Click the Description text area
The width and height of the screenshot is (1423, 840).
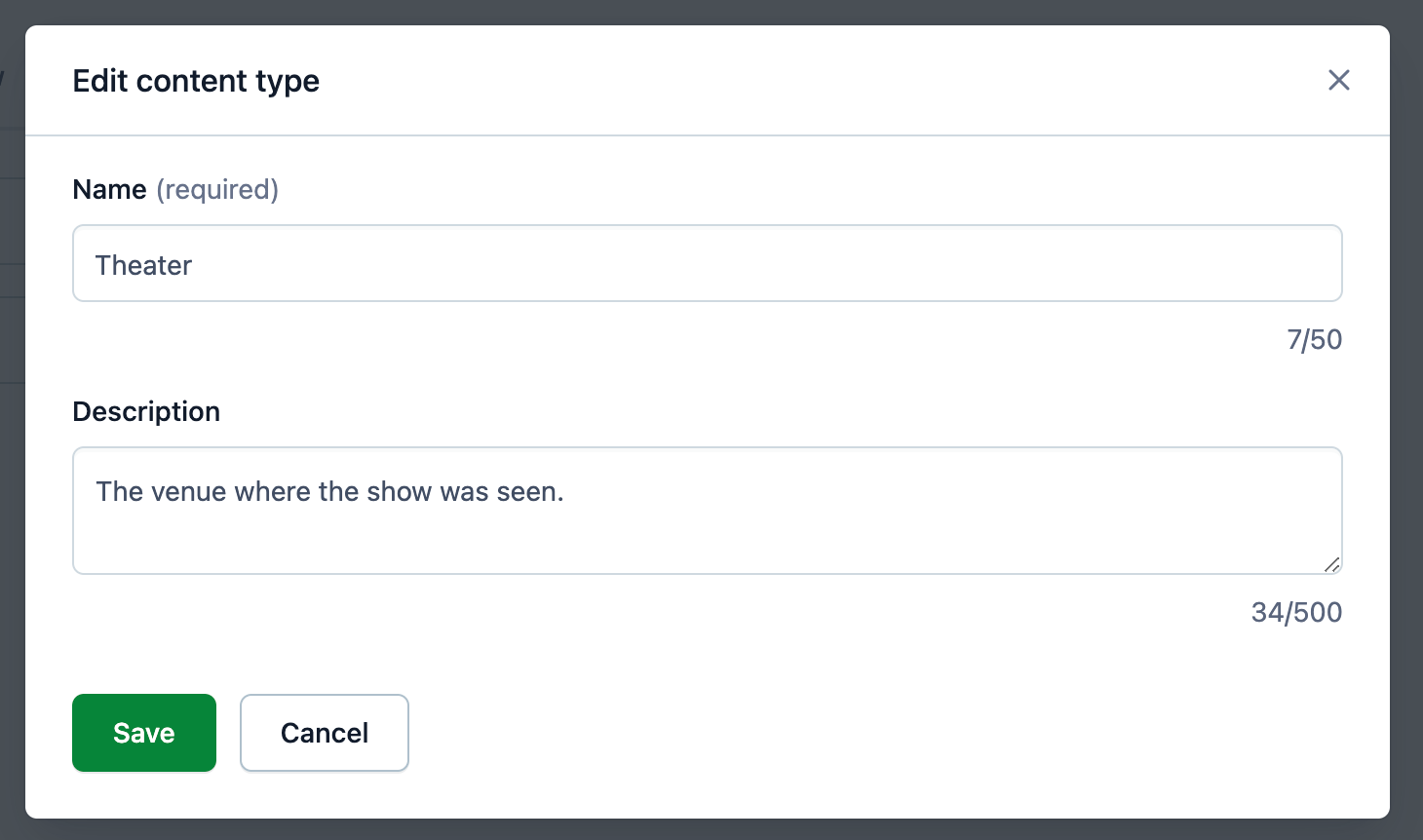(x=707, y=510)
